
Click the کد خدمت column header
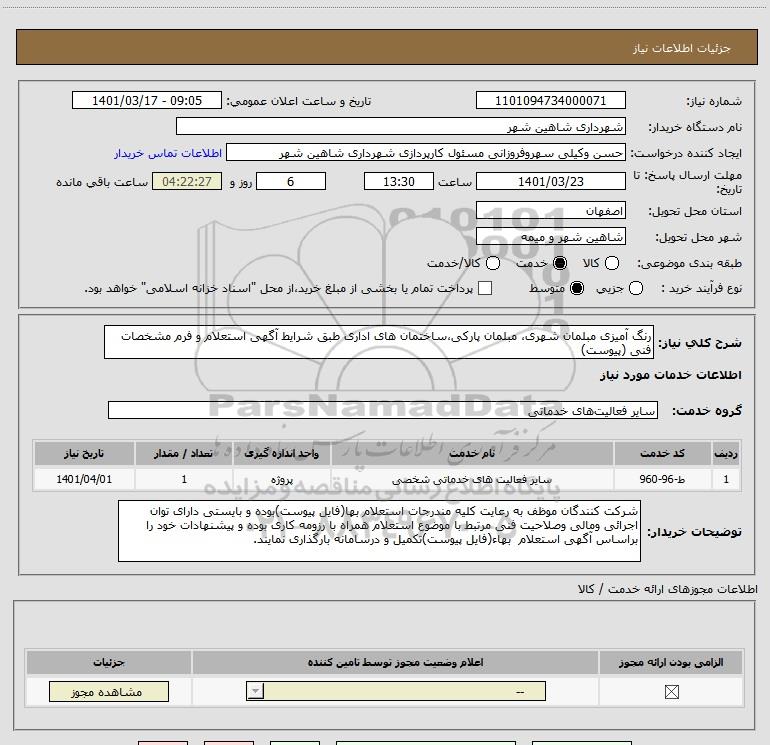pyautogui.click(x=662, y=453)
